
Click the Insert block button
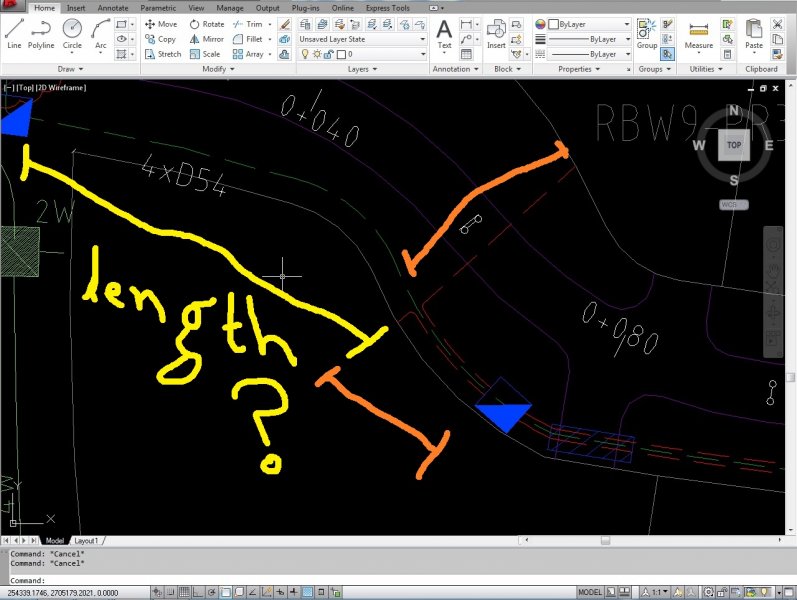click(496, 34)
